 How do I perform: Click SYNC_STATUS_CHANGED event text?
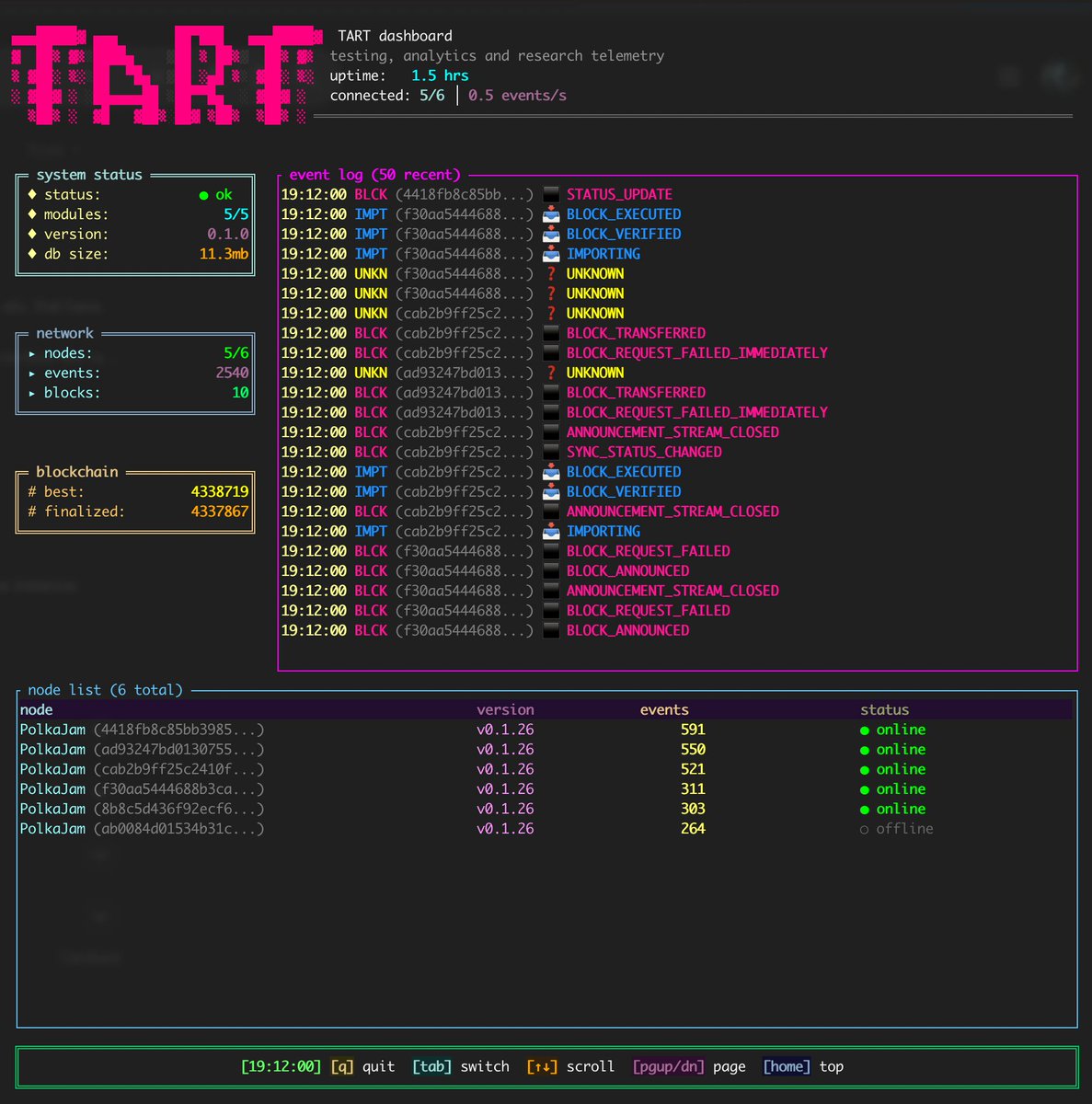[x=644, y=452]
